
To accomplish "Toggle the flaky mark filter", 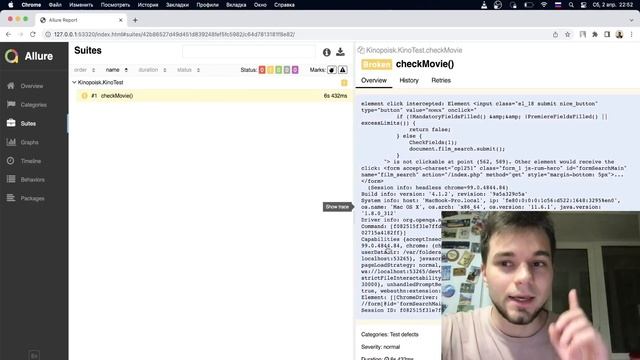I will [332, 70].
